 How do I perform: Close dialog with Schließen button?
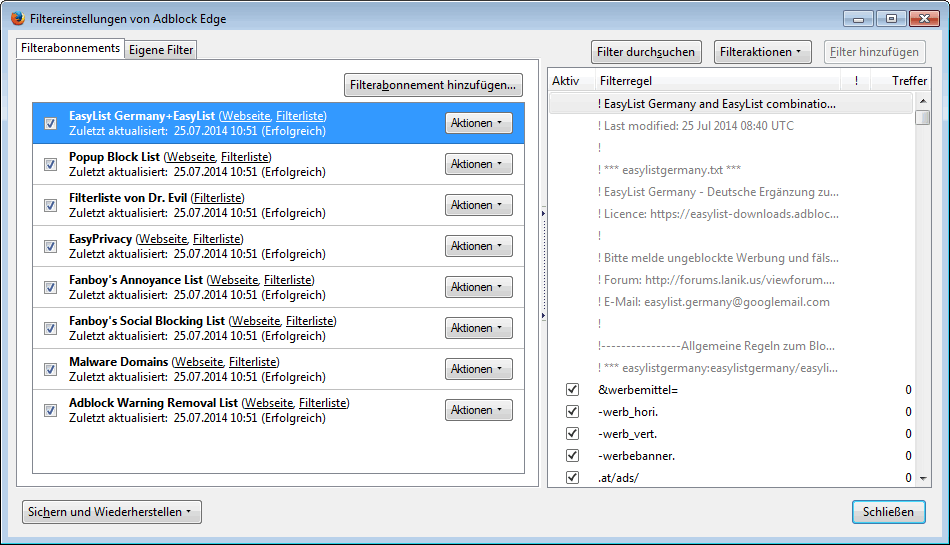coord(888,512)
